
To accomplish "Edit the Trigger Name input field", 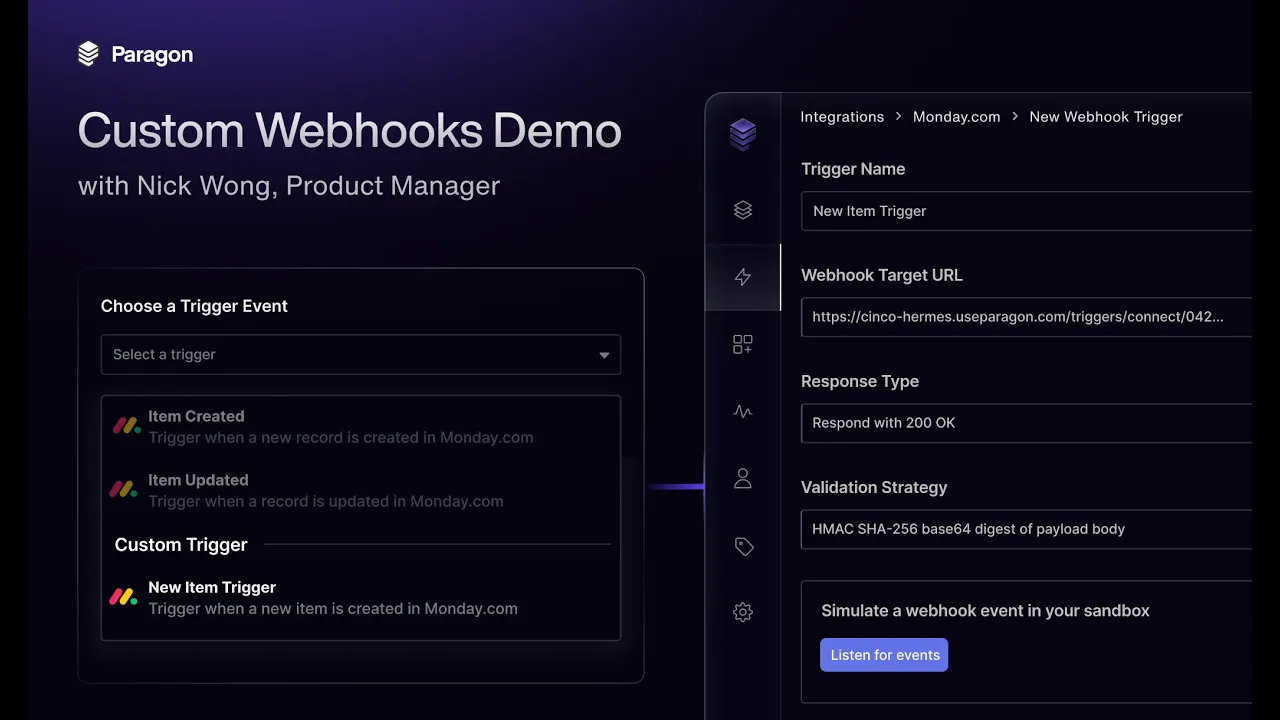I will click(1026, 211).
